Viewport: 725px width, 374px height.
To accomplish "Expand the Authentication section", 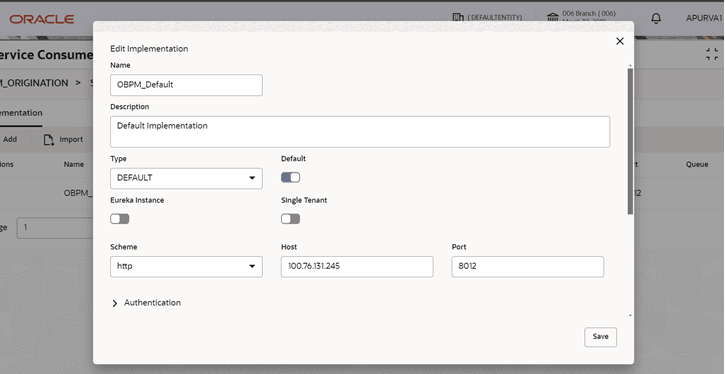I will (147, 303).
